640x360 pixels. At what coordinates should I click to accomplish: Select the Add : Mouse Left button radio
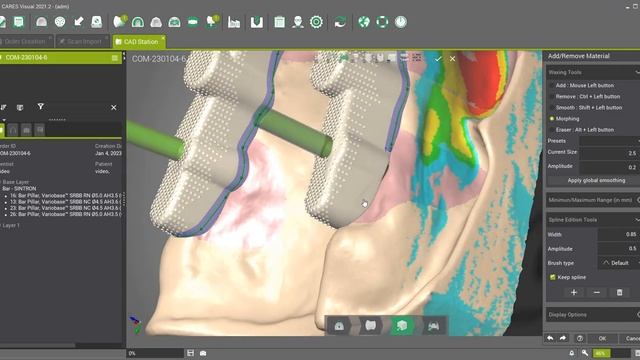pos(552,86)
